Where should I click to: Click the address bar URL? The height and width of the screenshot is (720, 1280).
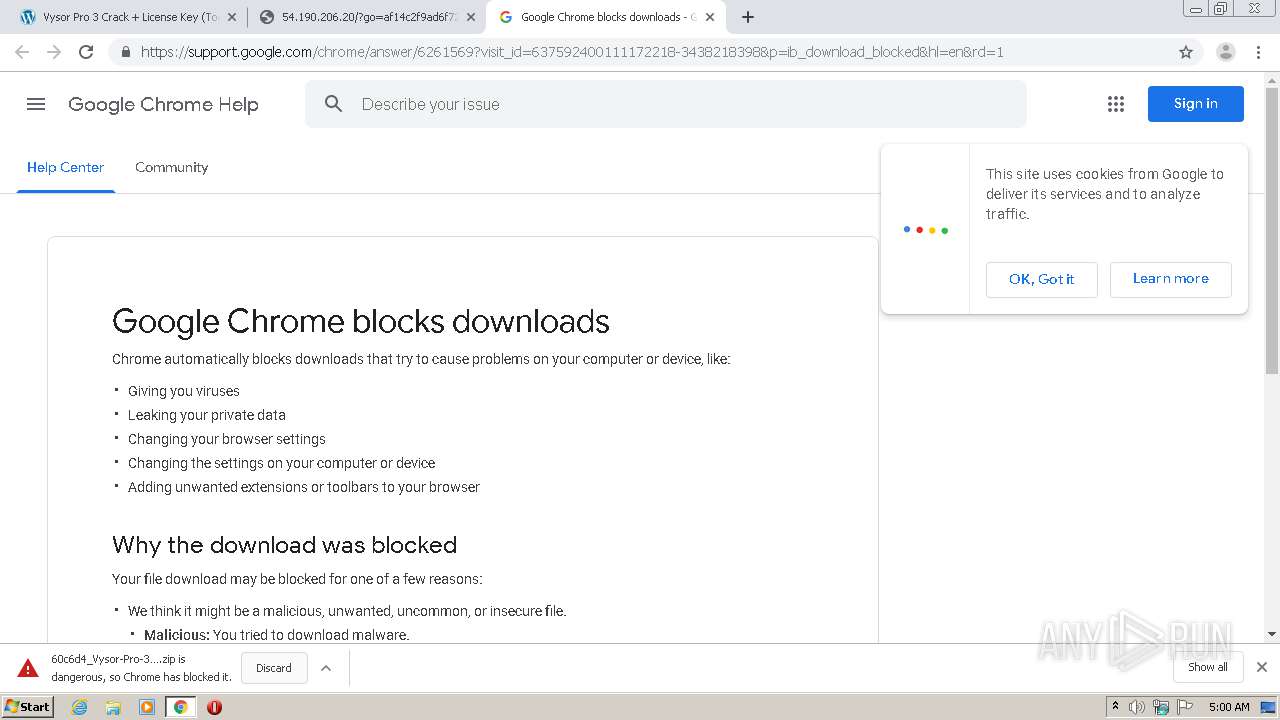pyautogui.click(x=572, y=52)
